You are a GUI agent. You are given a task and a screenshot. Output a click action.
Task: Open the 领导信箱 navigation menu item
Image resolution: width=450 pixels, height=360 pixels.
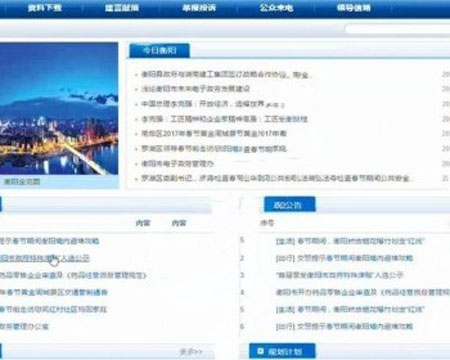354,8
